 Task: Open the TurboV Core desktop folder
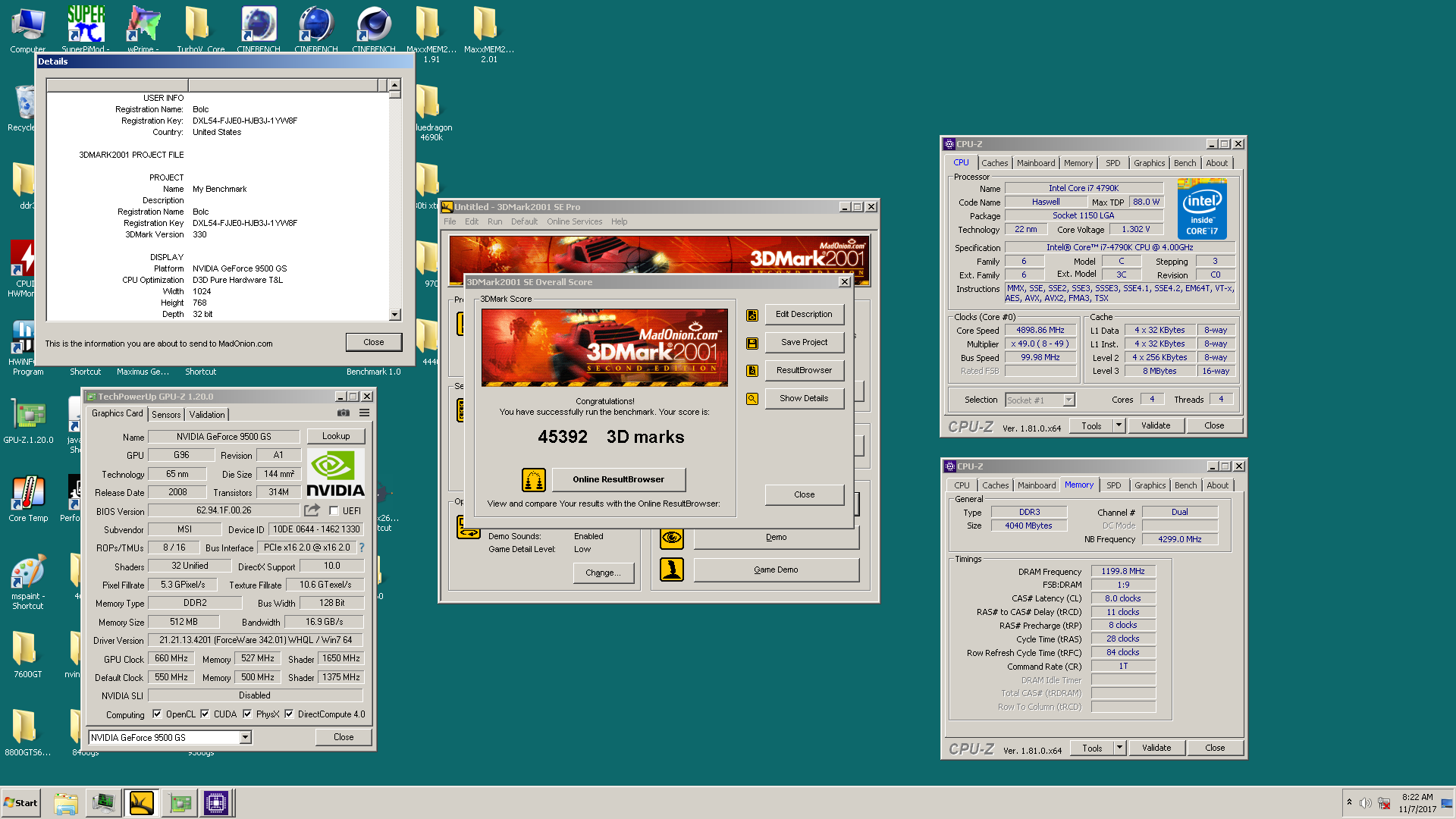pyautogui.click(x=201, y=30)
